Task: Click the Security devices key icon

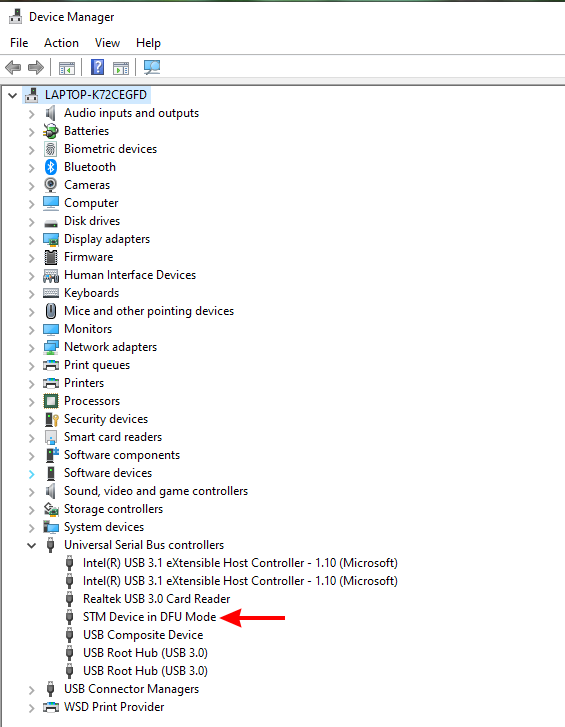Action: pyautogui.click(x=51, y=419)
